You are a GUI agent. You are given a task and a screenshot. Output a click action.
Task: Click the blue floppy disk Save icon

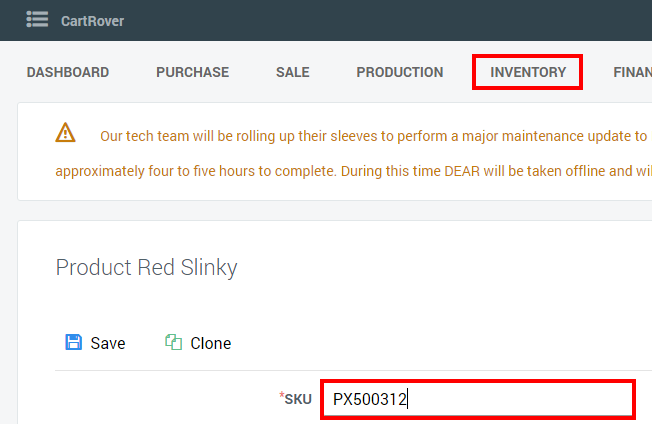(x=73, y=343)
